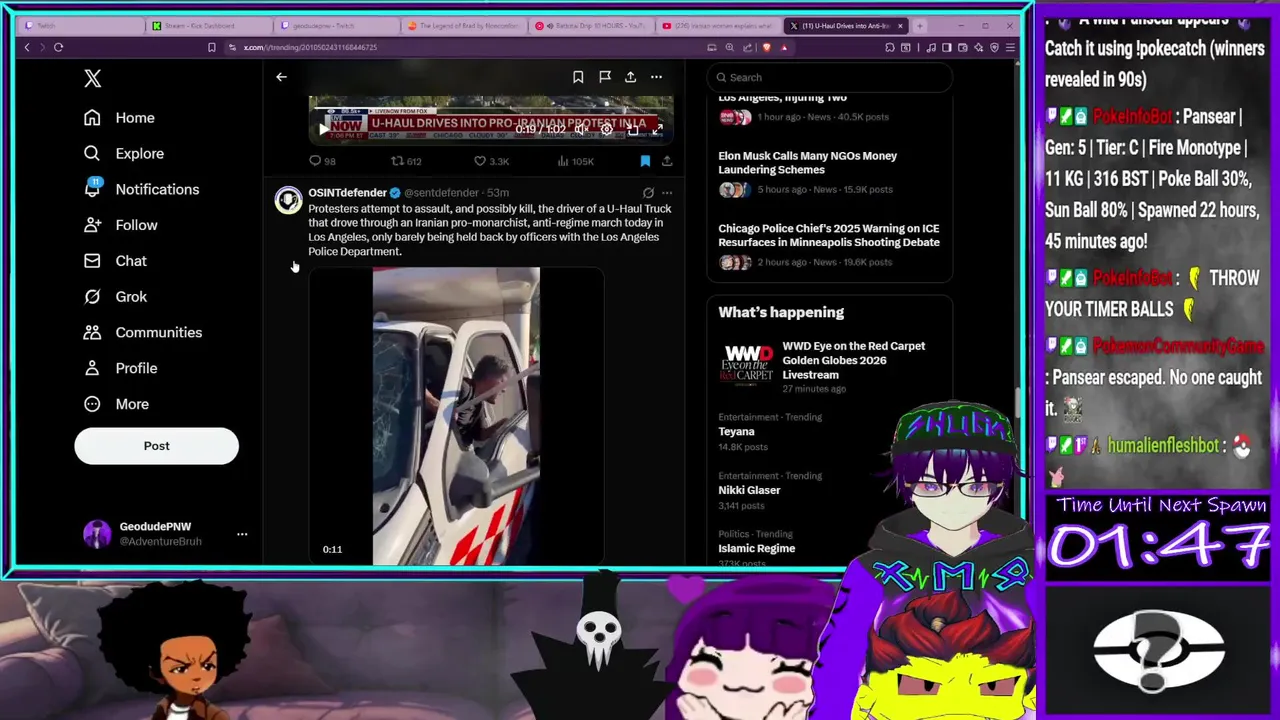Open the browser hamburger menu
1280x720 pixels.
pyautogui.click(x=1010, y=47)
